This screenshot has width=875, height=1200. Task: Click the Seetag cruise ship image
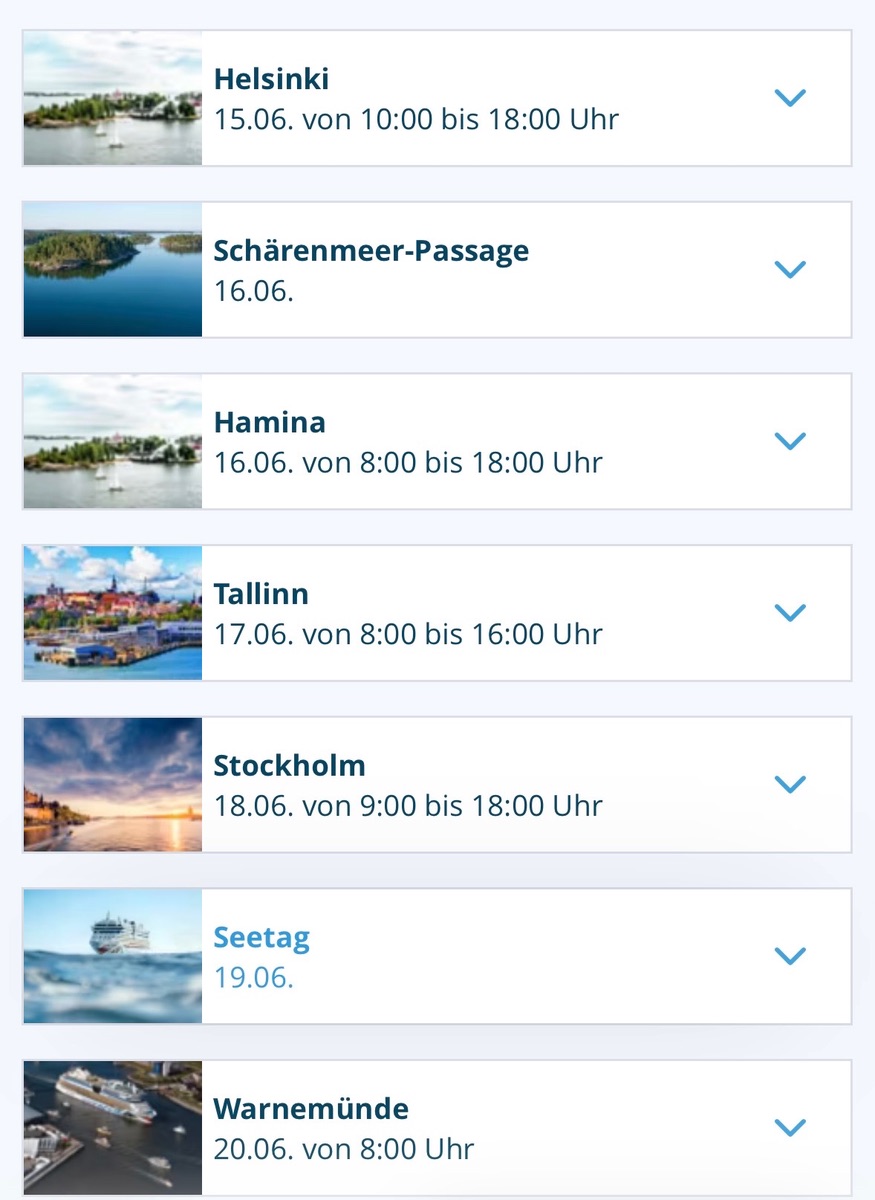tap(113, 956)
